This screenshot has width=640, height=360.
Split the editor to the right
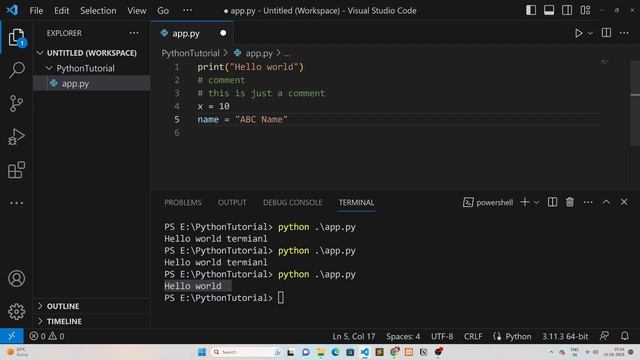pyautogui.click(x=606, y=33)
